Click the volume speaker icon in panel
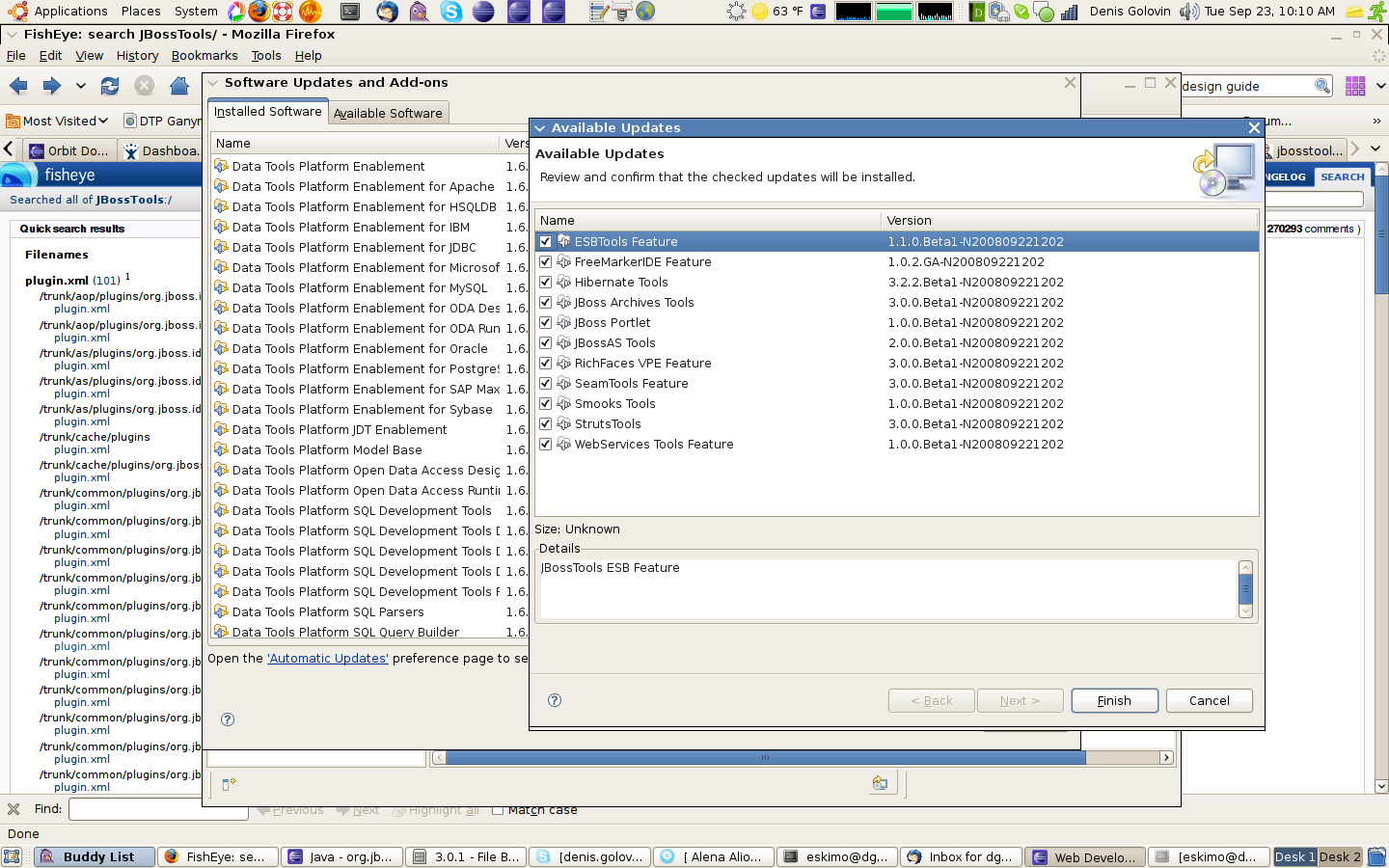1389x868 pixels. [1189, 12]
